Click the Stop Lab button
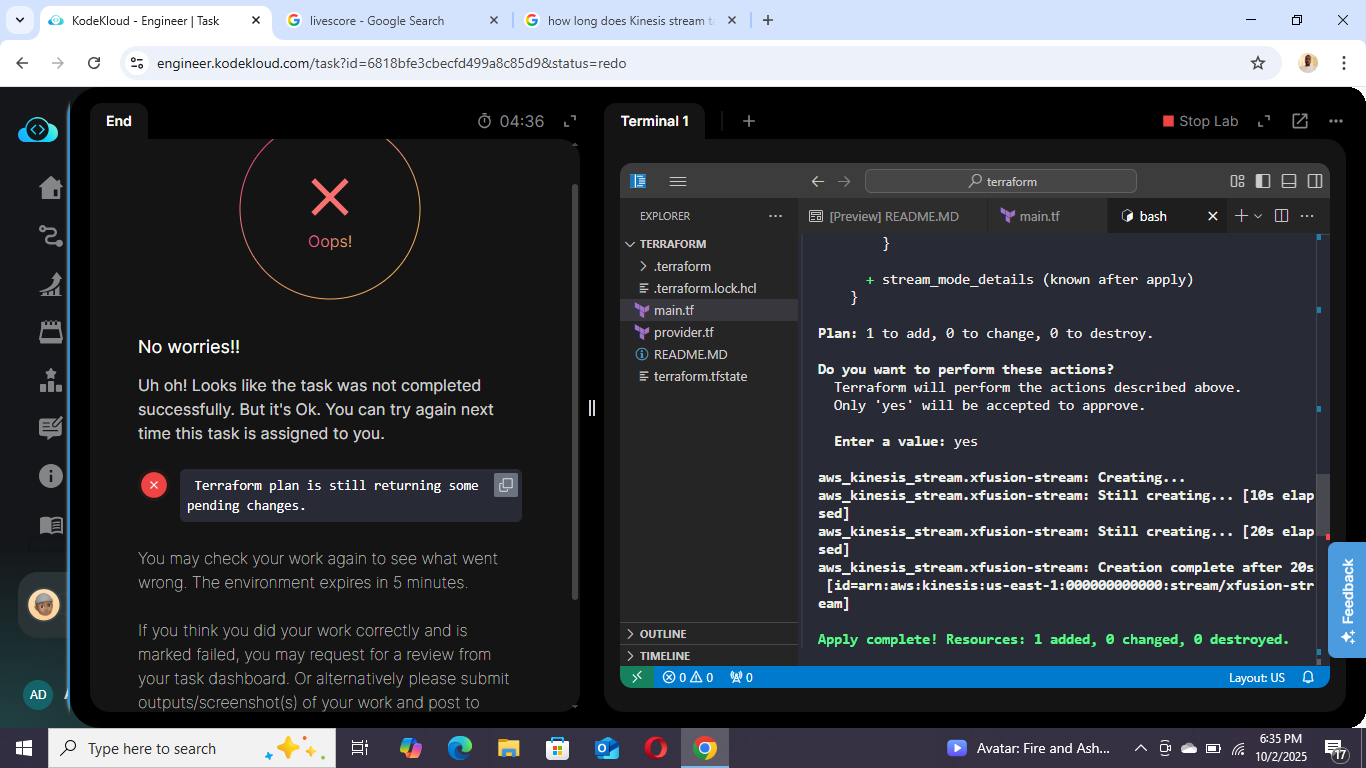Image resolution: width=1366 pixels, height=768 pixels. tap(1200, 121)
